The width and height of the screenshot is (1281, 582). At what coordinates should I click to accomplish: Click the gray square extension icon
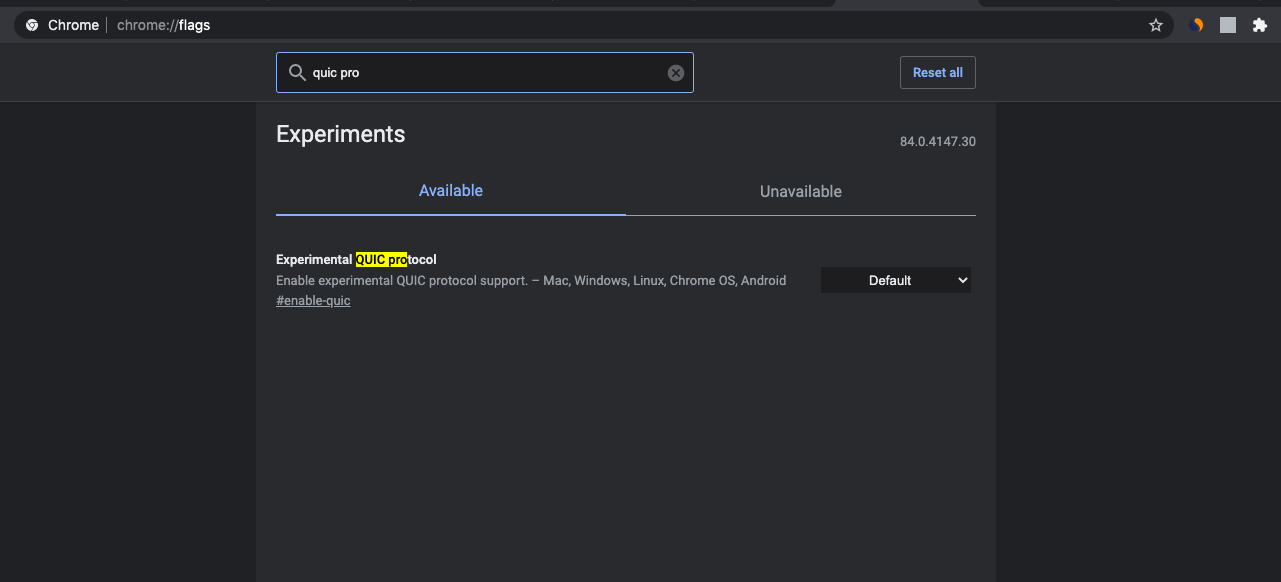tap(1228, 25)
